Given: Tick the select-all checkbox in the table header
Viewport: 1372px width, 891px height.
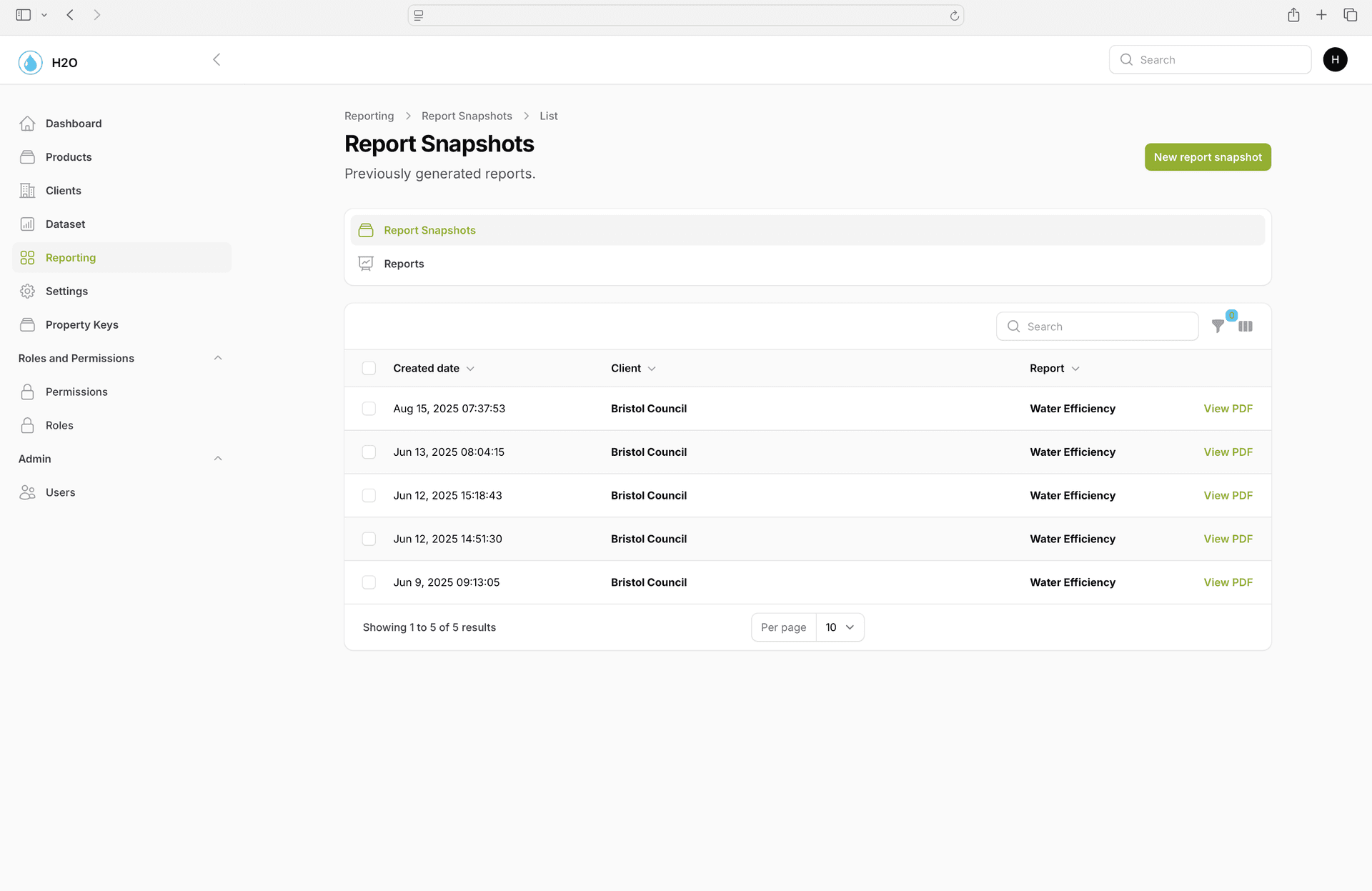Looking at the screenshot, I should pos(369,368).
